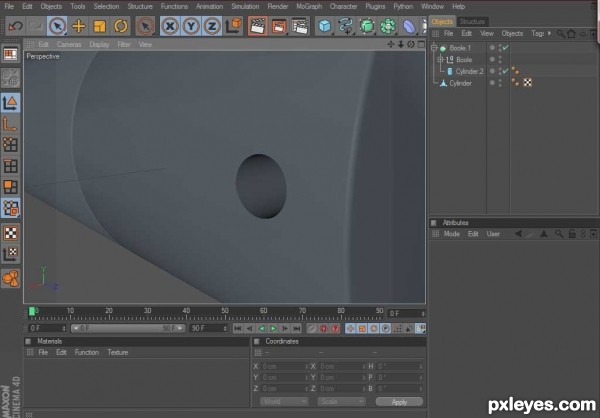Switch to Edges mode
The width and height of the screenshot is (600, 418).
(x=10, y=166)
